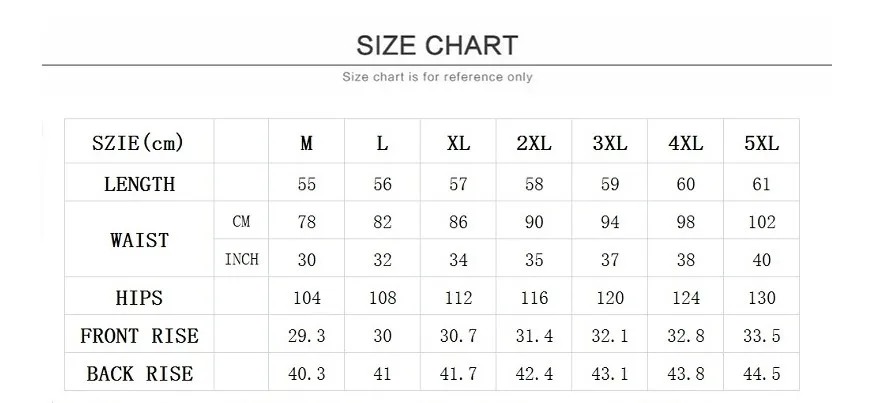Image resolution: width=895 pixels, height=403 pixels.
Task: Select the M size column header
Action: (307, 144)
